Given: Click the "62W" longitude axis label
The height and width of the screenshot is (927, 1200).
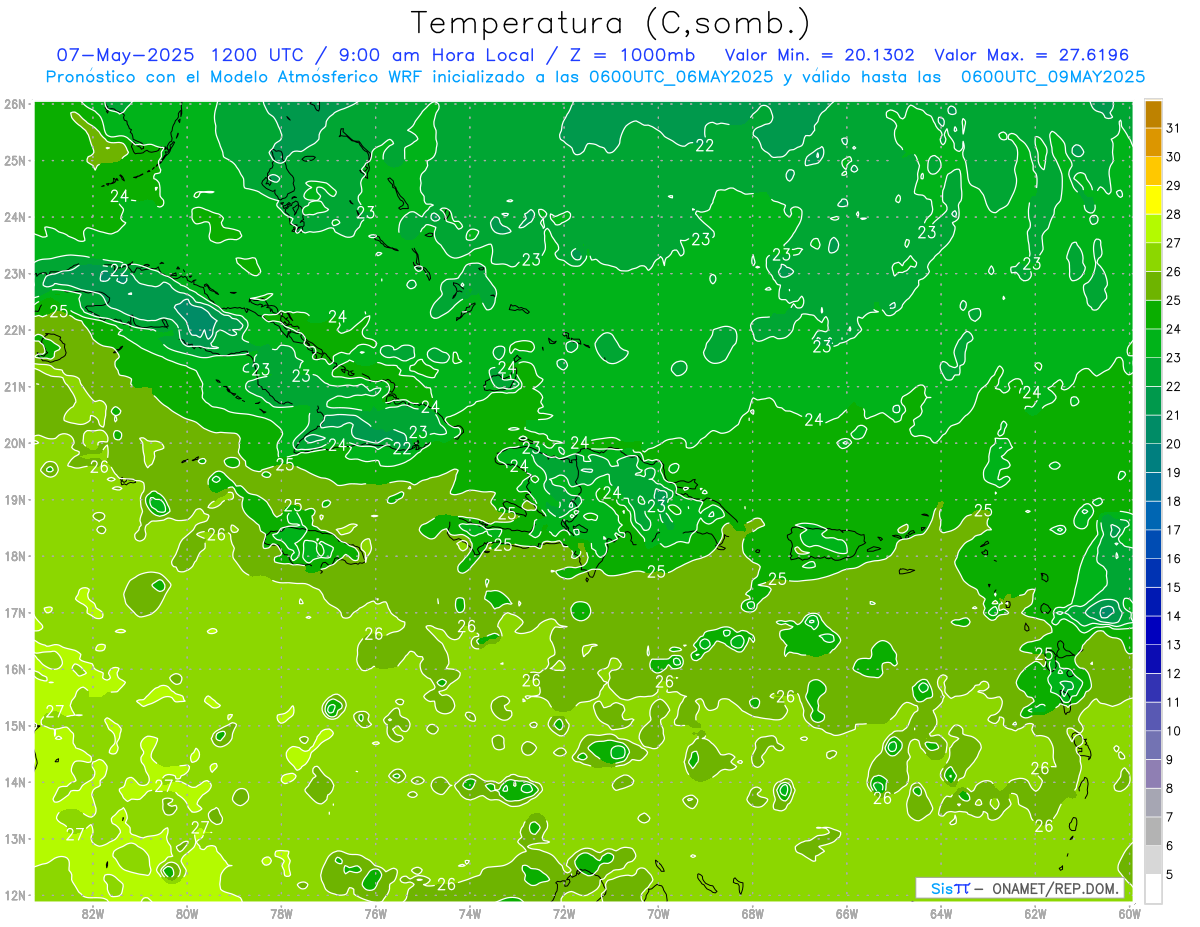Looking at the screenshot, I should pyautogui.click(x=1035, y=913).
